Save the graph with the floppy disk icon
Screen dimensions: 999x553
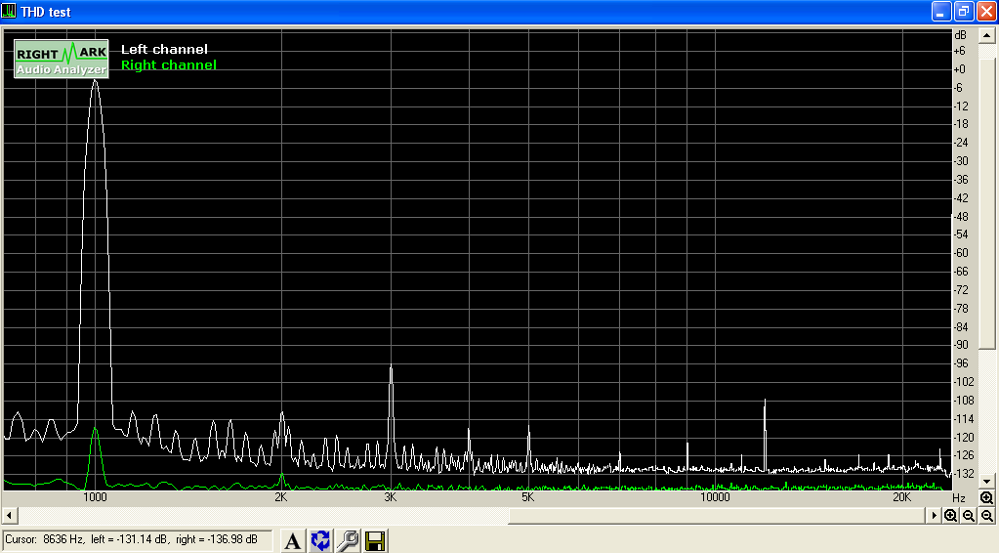pyautogui.click(x=375, y=541)
